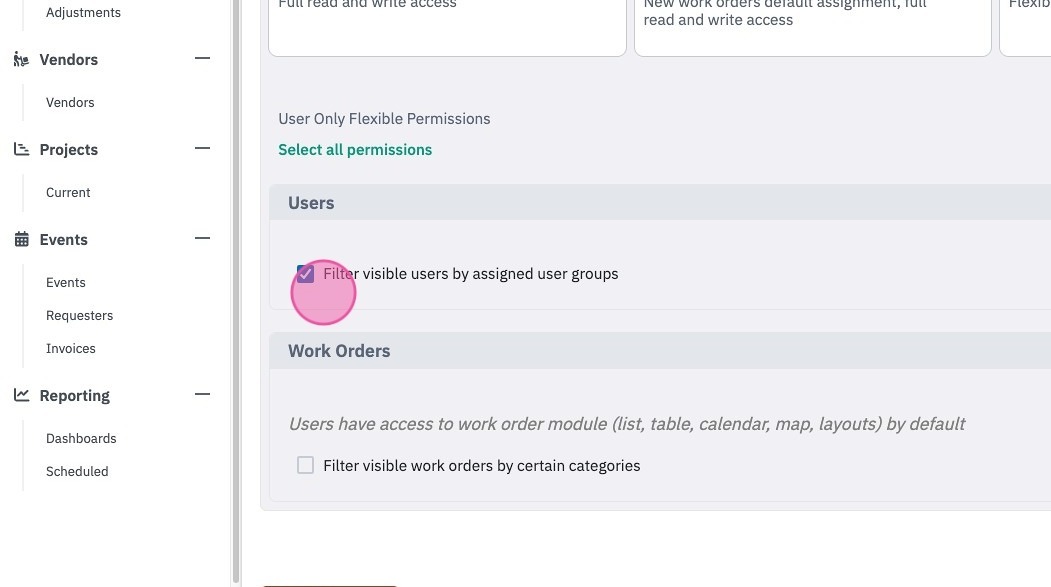Select the Full read and write access card
The width and height of the screenshot is (1051, 587).
[447, 27]
